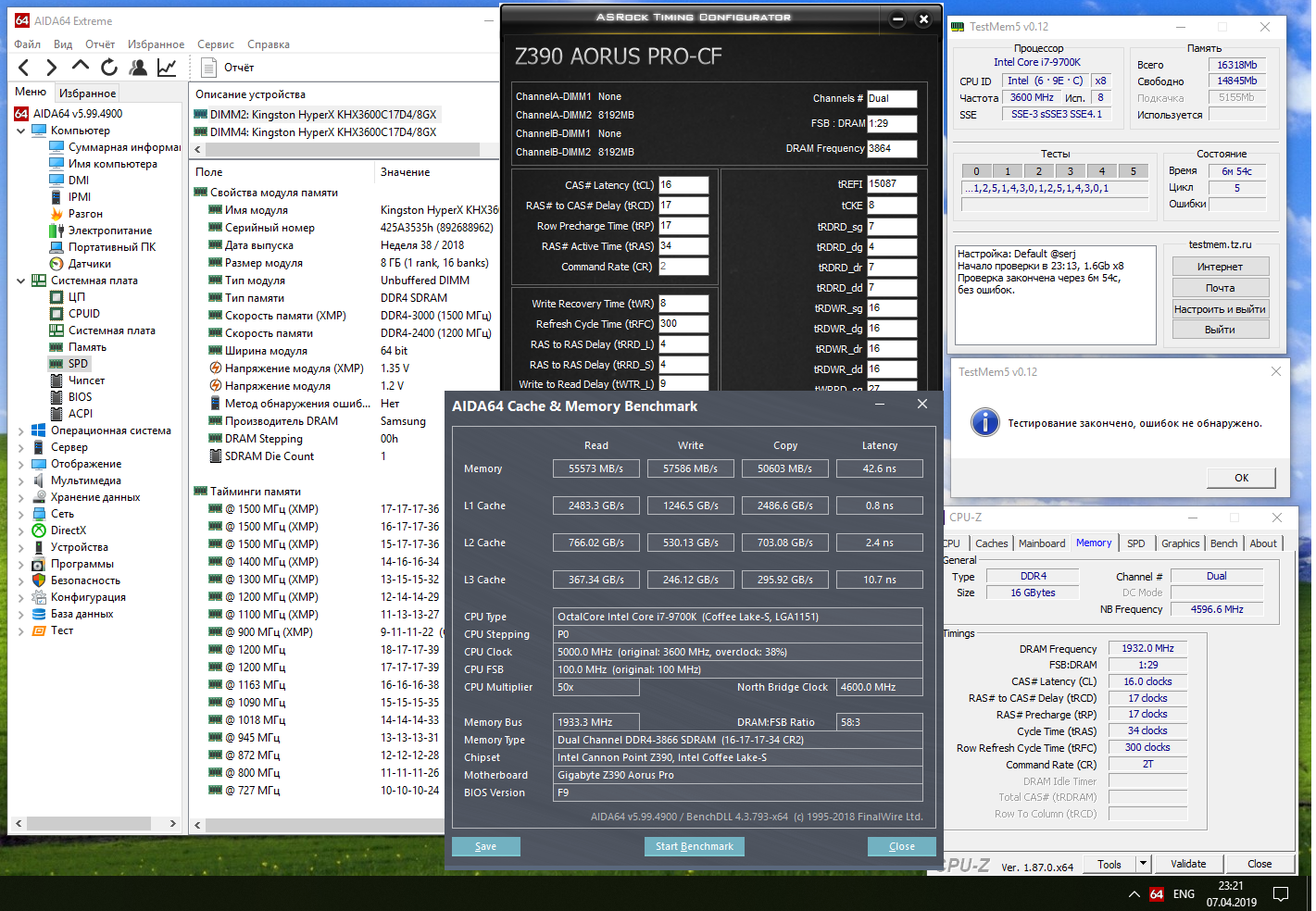Go up one level with AIDA64 up arrow
This screenshot has width=1316, height=911.
pos(81,67)
